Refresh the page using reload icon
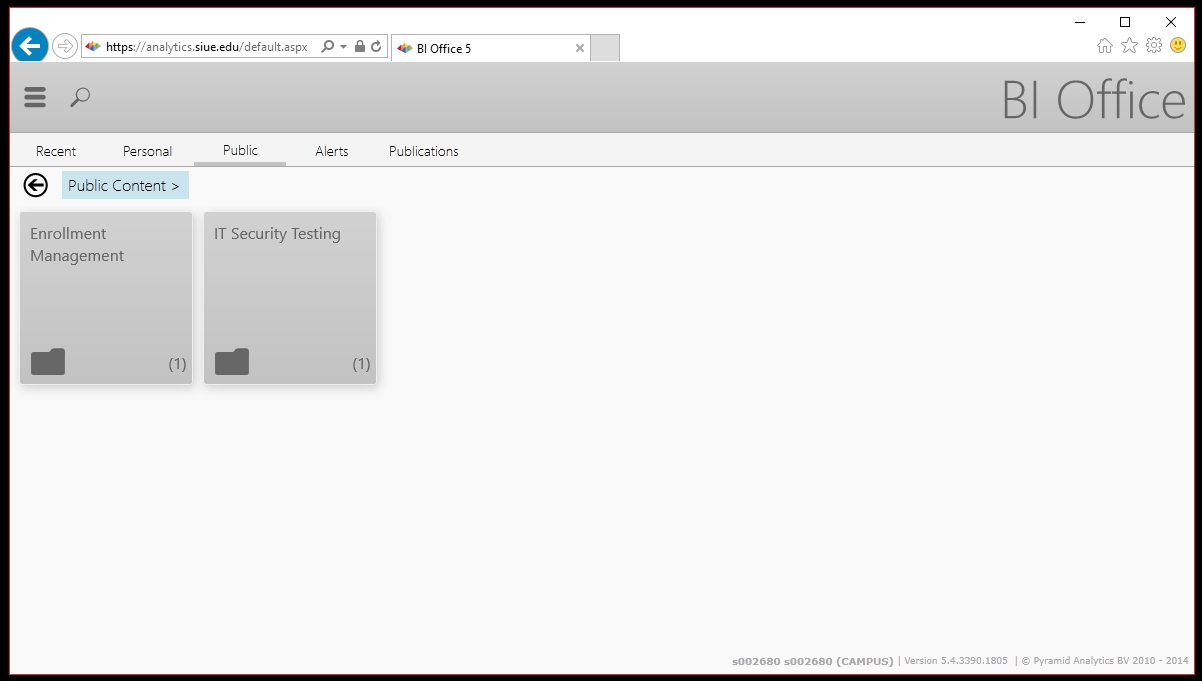The width and height of the screenshot is (1202, 681). pyautogui.click(x=376, y=47)
